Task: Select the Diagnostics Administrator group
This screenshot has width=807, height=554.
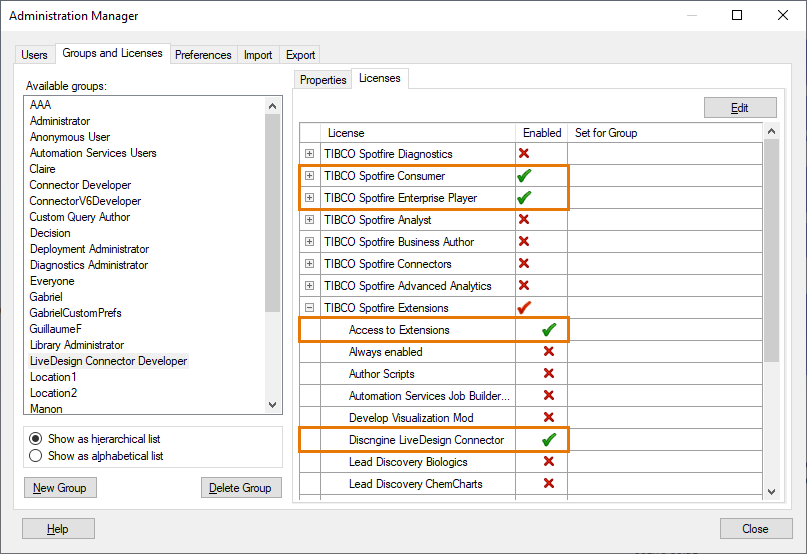Action: 89,265
